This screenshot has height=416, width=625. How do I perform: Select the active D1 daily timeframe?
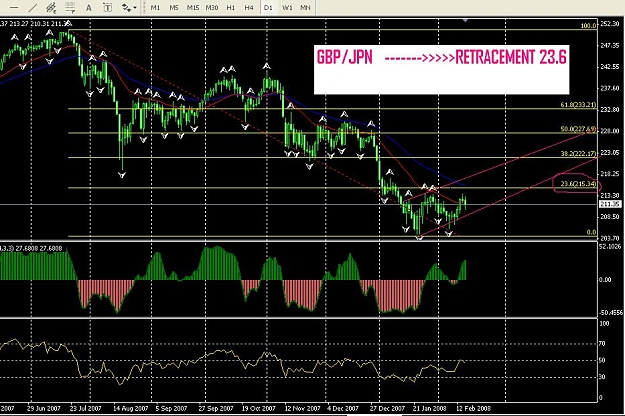[268, 8]
